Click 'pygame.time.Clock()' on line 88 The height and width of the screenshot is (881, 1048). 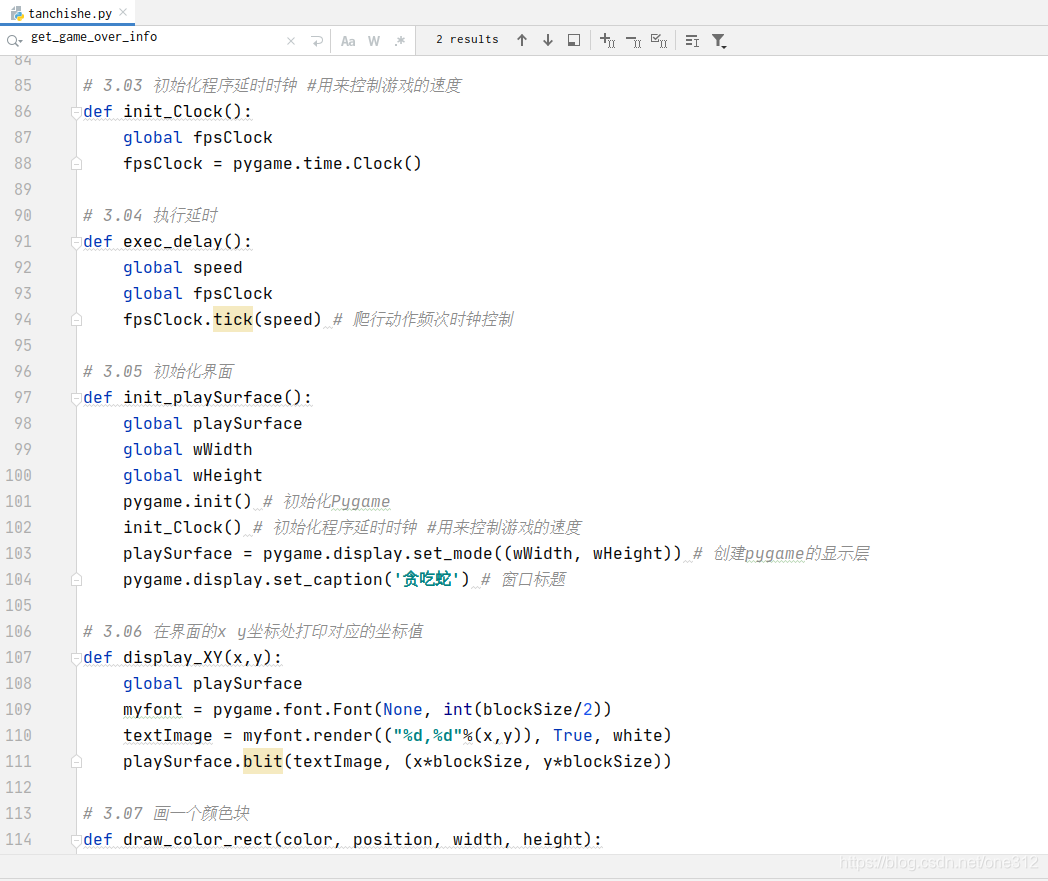pos(327,164)
